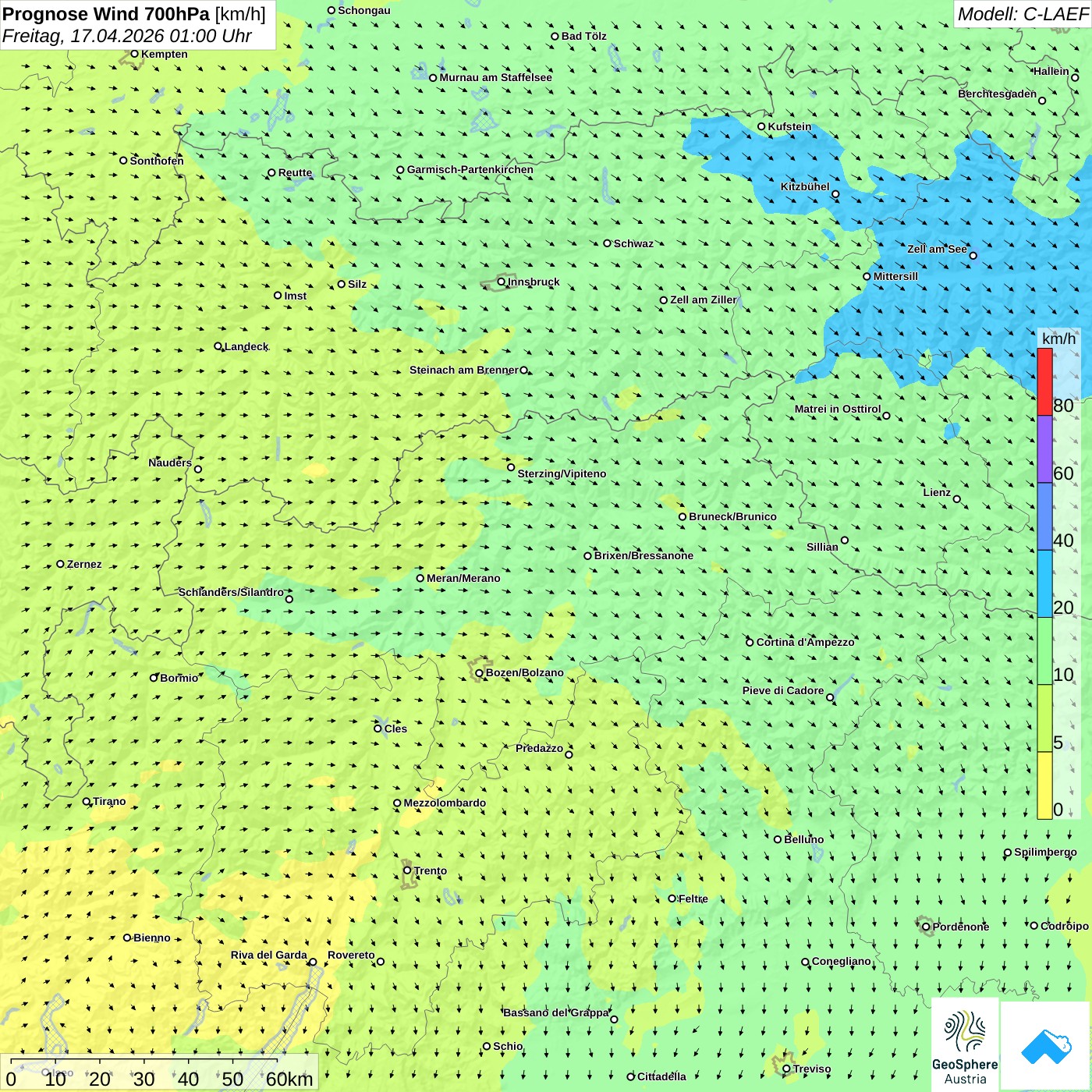
Task: Click the Sterzing/Vipiteno label
Action: pyautogui.click(x=562, y=473)
